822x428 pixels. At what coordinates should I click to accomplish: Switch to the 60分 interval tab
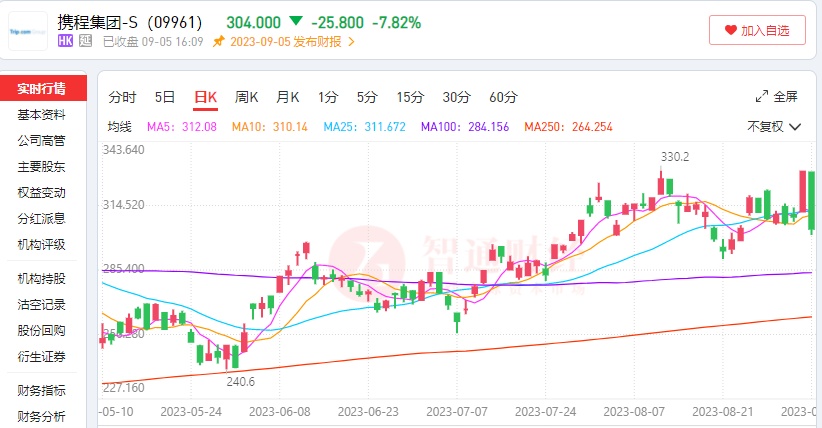point(503,97)
